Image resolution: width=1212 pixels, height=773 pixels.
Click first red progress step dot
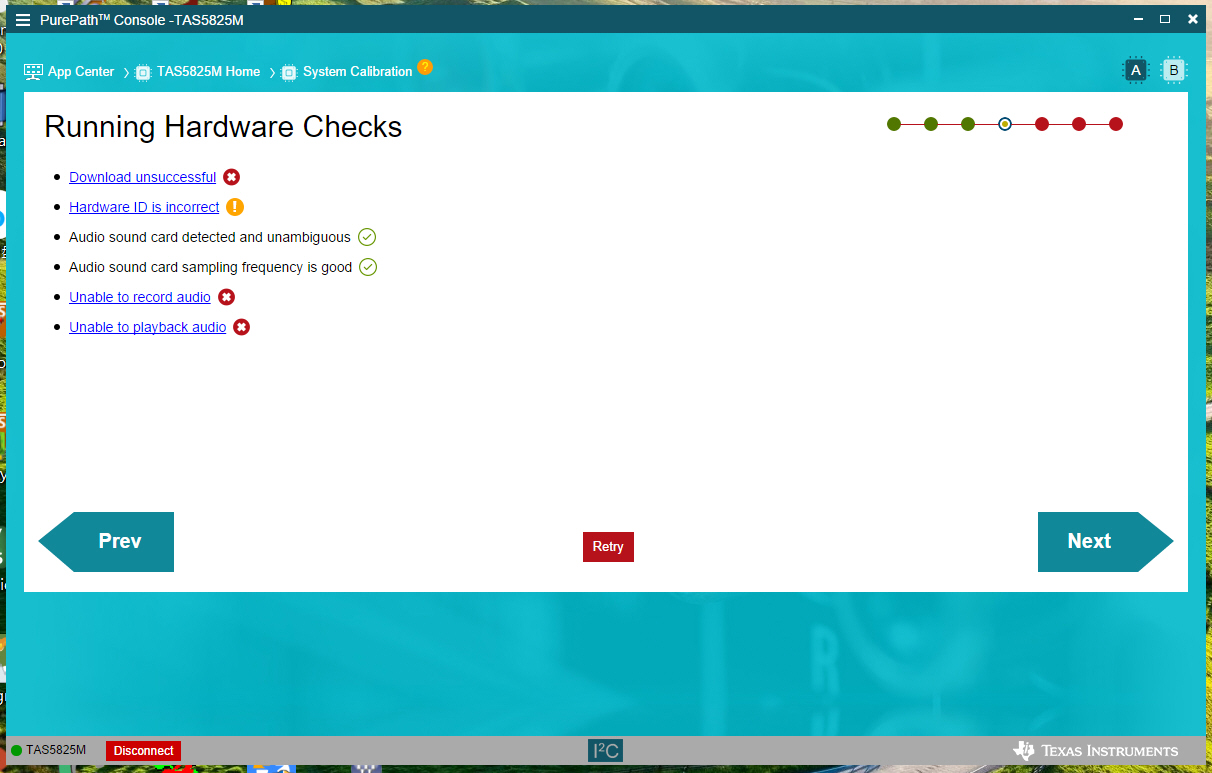point(1042,124)
